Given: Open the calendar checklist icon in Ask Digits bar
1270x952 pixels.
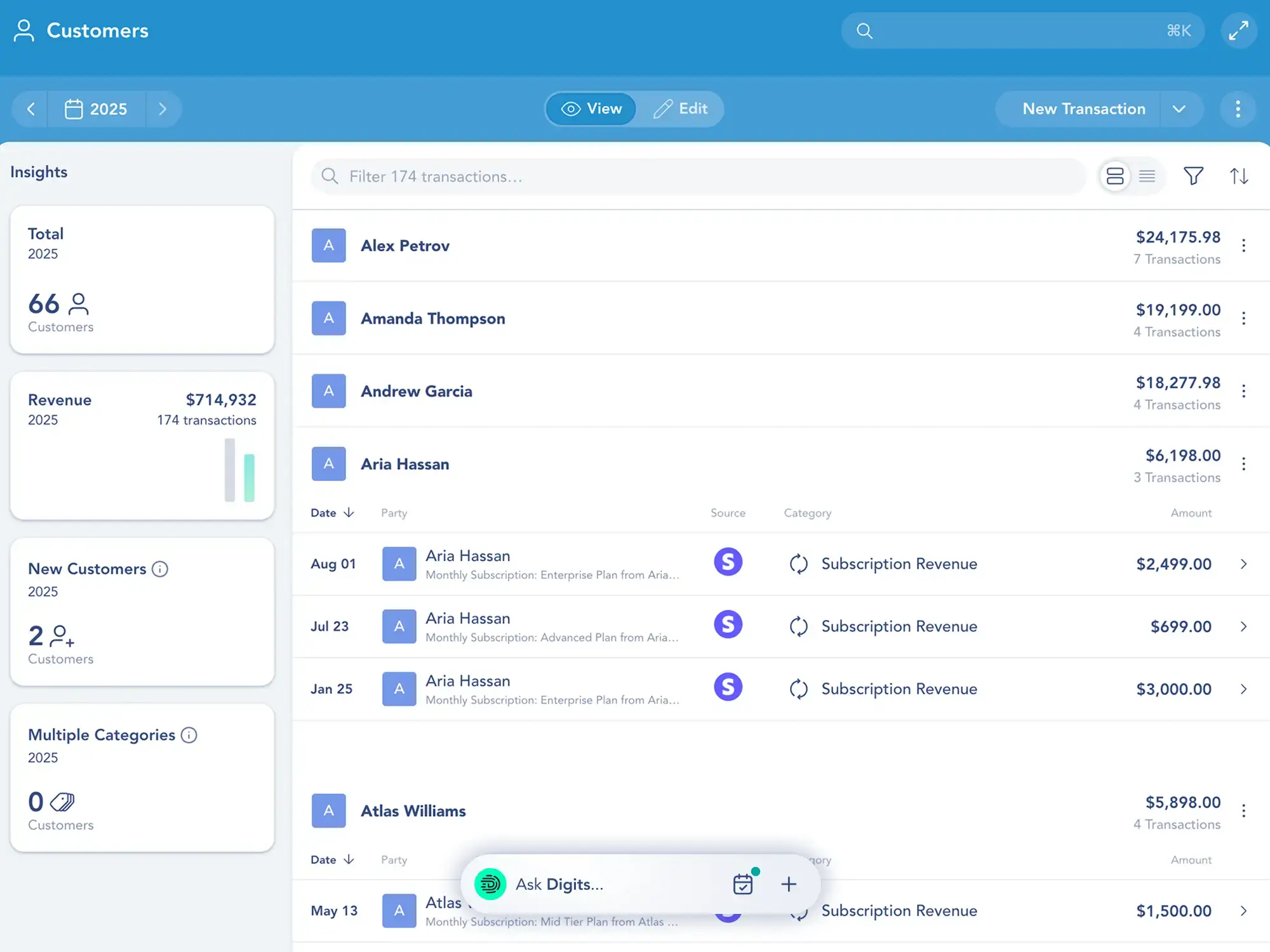Looking at the screenshot, I should (x=743, y=883).
